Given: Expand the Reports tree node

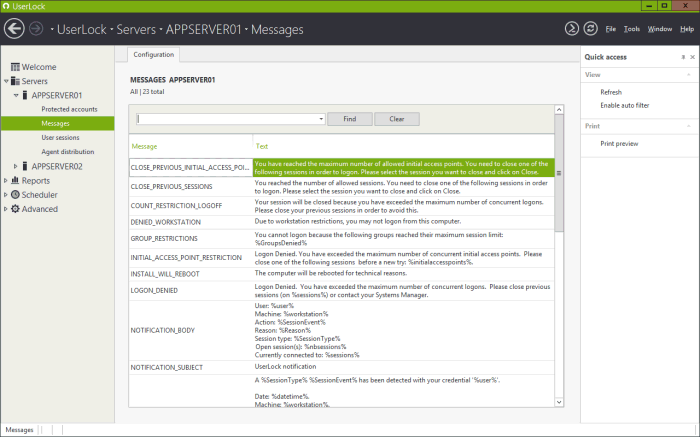Looking at the screenshot, I should tap(6, 180).
